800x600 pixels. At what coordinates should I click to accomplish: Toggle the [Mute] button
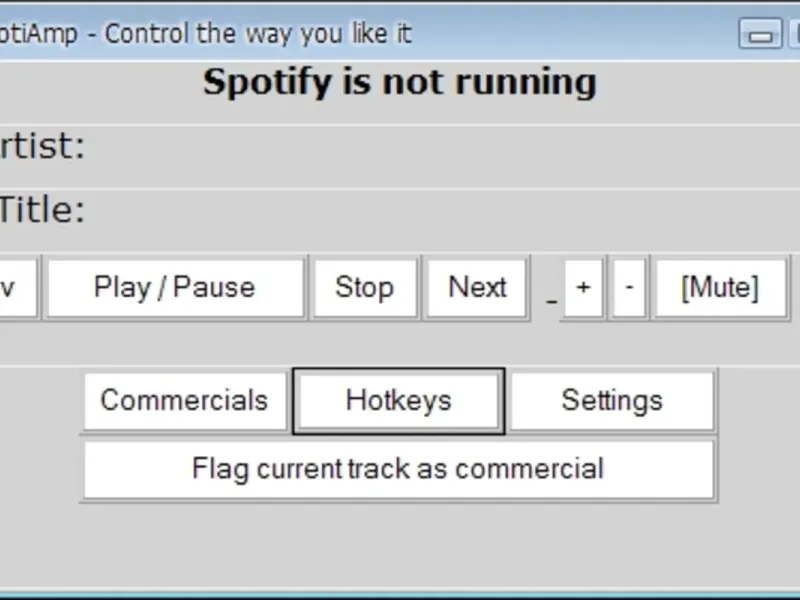pos(720,288)
